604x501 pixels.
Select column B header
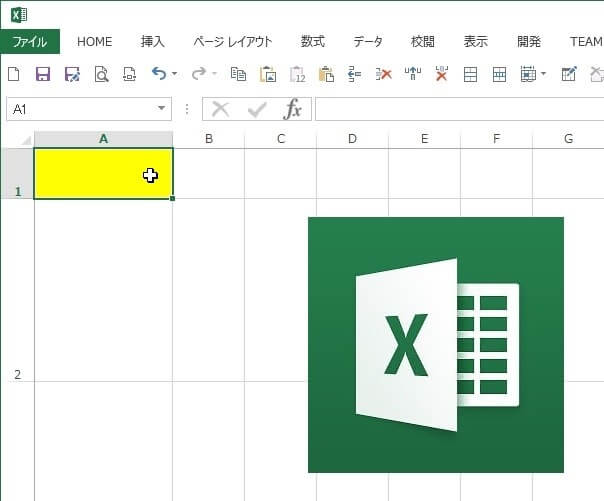[208, 139]
